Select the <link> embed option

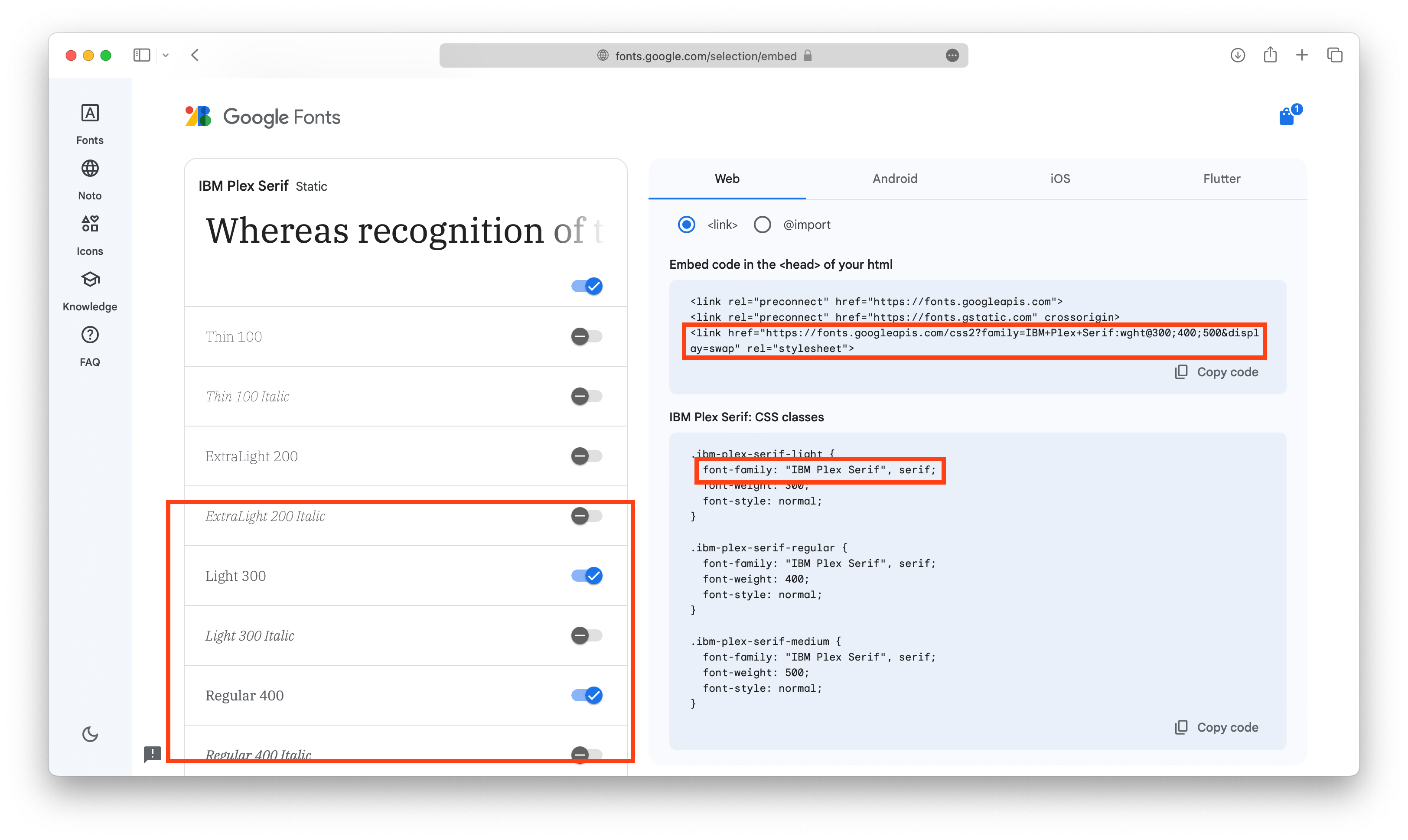click(x=686, y=225)
